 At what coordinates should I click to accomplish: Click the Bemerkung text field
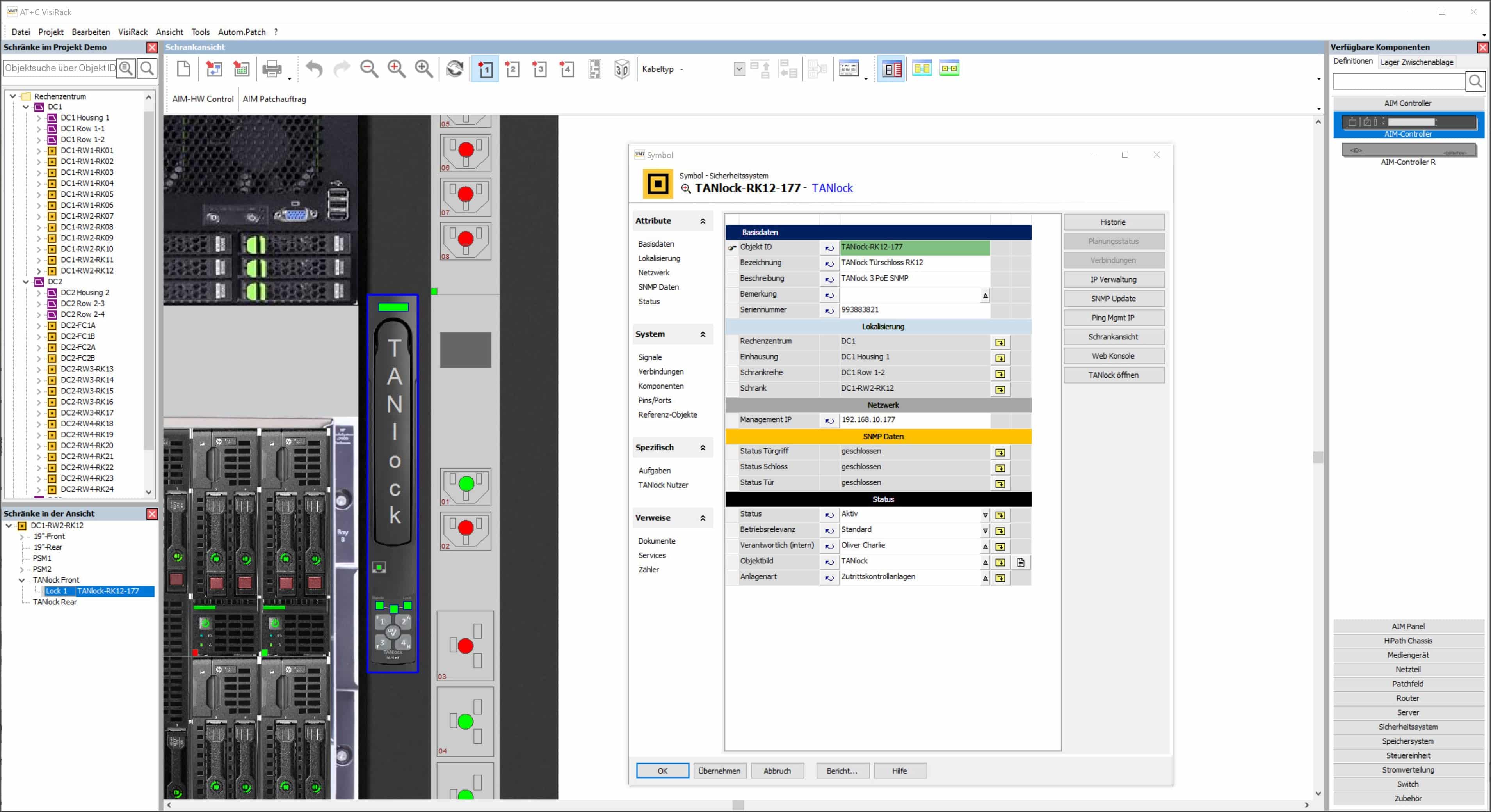coord(910,295)
